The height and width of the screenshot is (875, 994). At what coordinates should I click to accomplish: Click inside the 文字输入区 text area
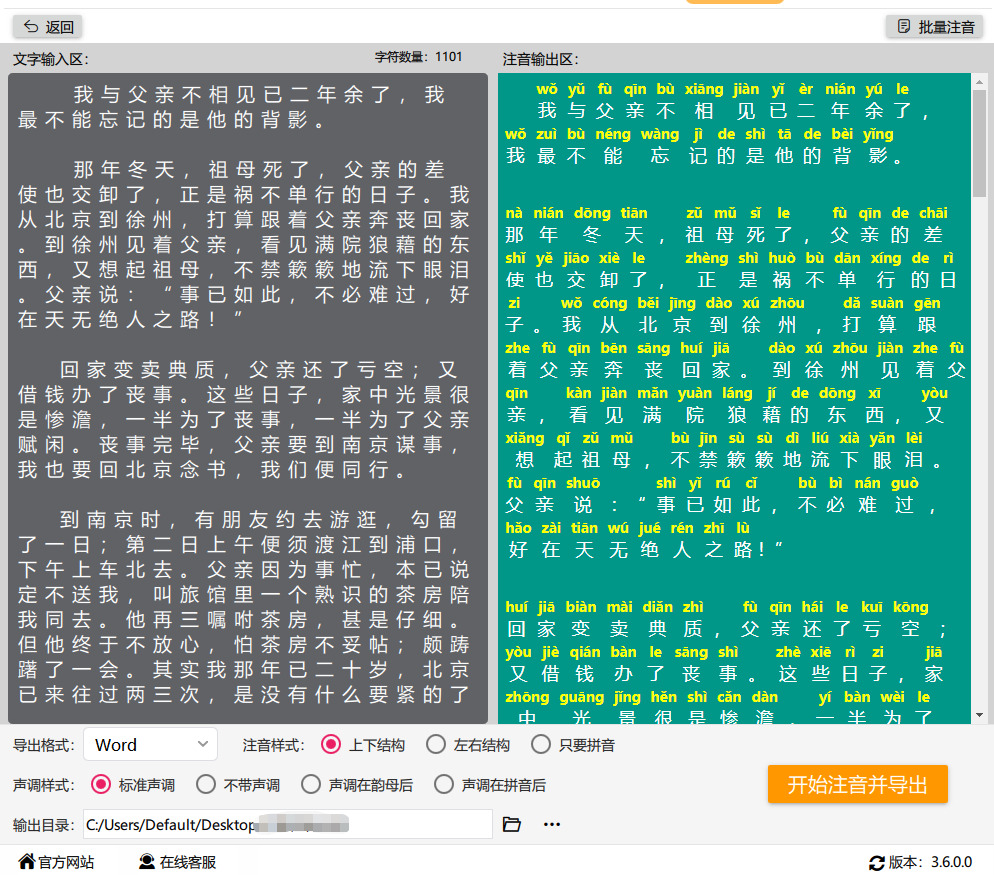pos(248,398)
